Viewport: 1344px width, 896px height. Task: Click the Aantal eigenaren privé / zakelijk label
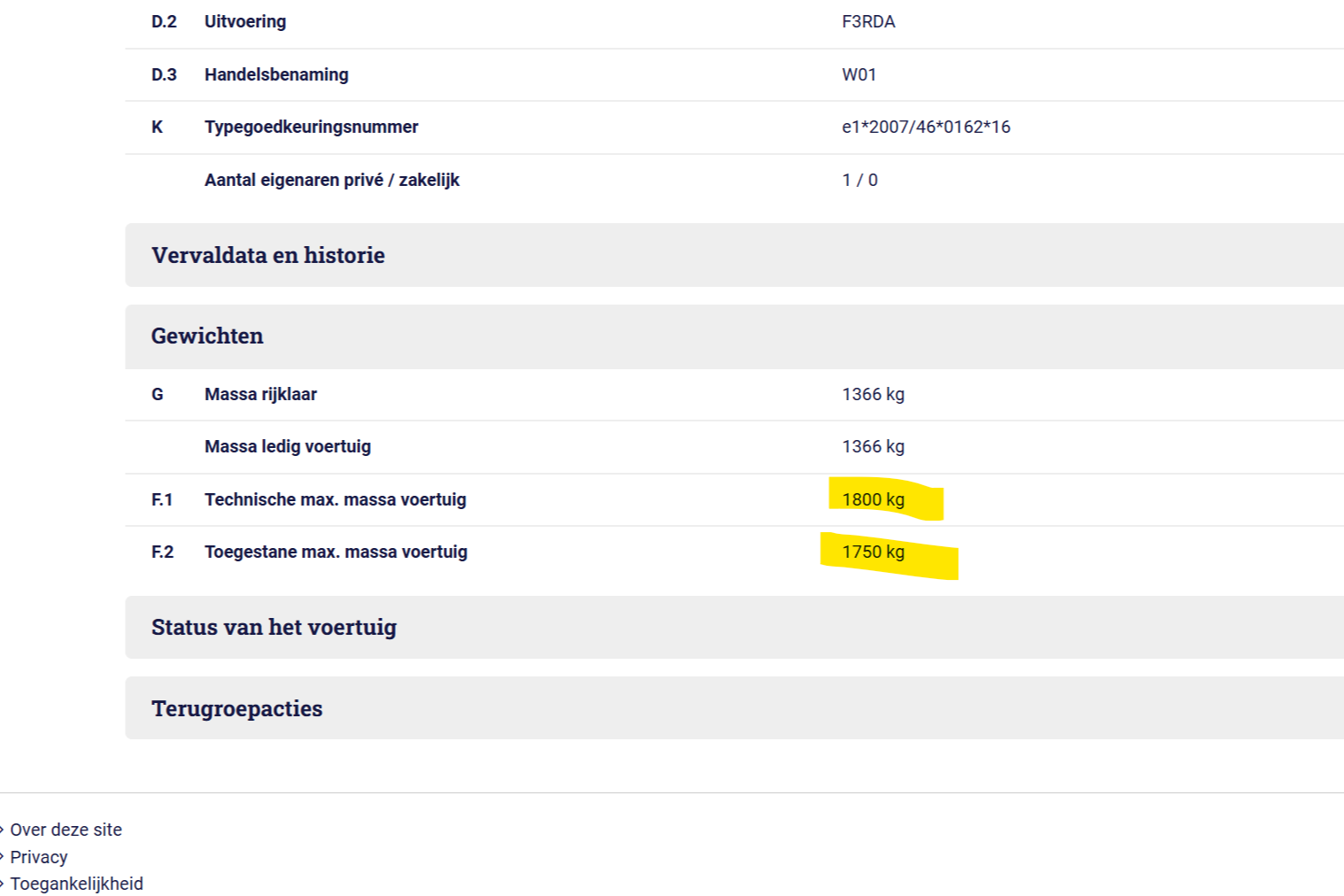coord(332,180)
